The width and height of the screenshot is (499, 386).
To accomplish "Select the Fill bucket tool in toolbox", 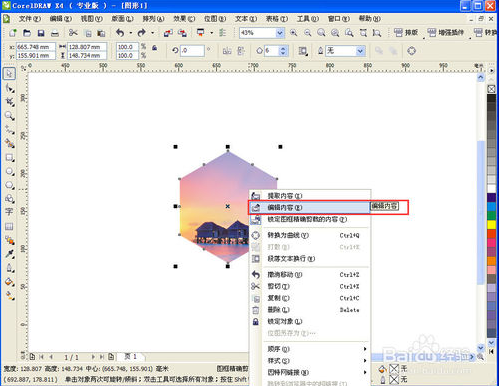I will (x=9, y=282).
